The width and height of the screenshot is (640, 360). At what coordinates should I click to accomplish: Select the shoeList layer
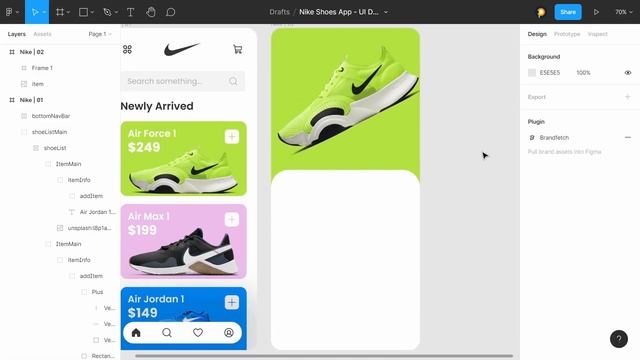pos(55,148)
